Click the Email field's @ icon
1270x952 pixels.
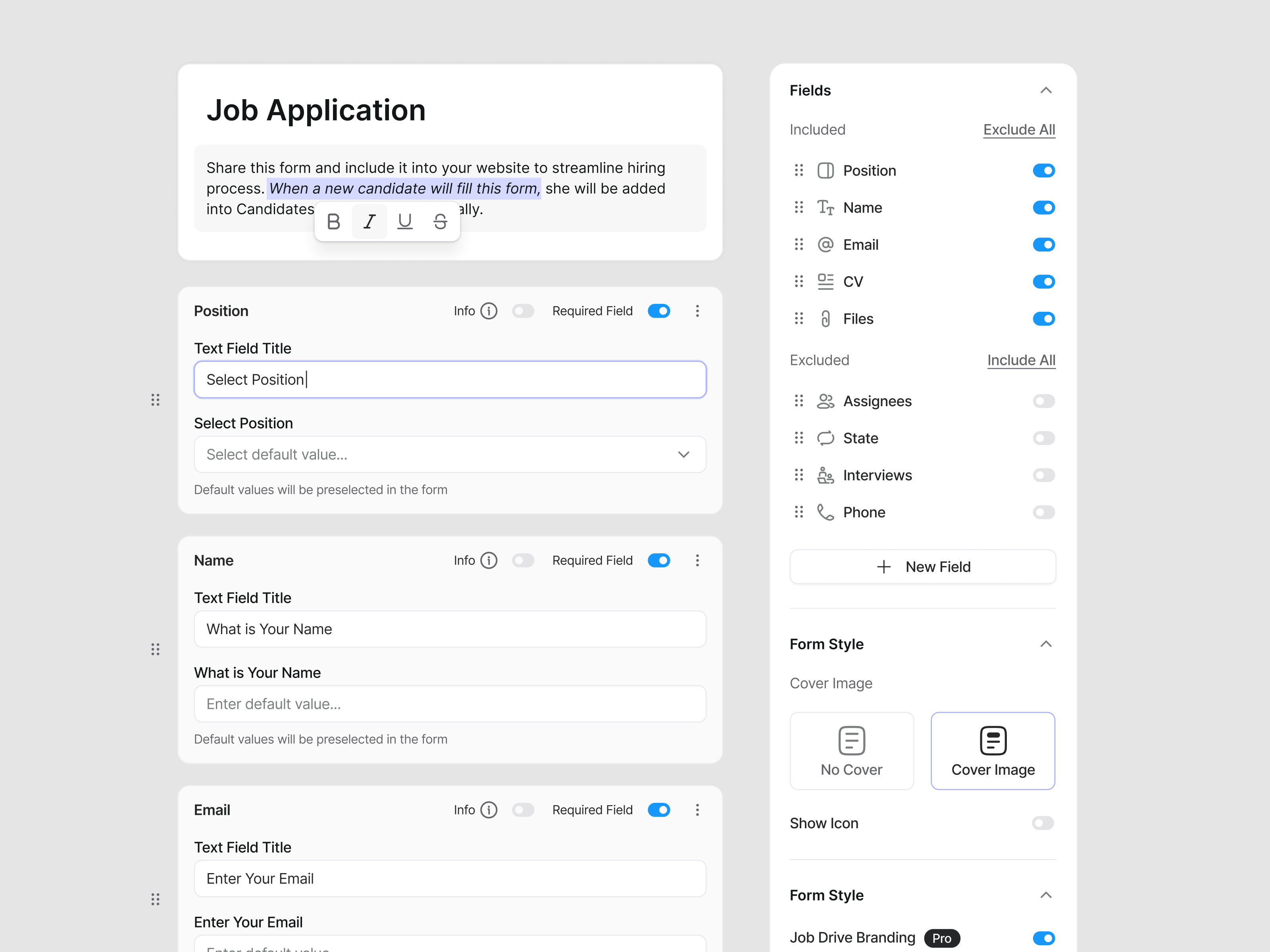(x=825, y=244)
